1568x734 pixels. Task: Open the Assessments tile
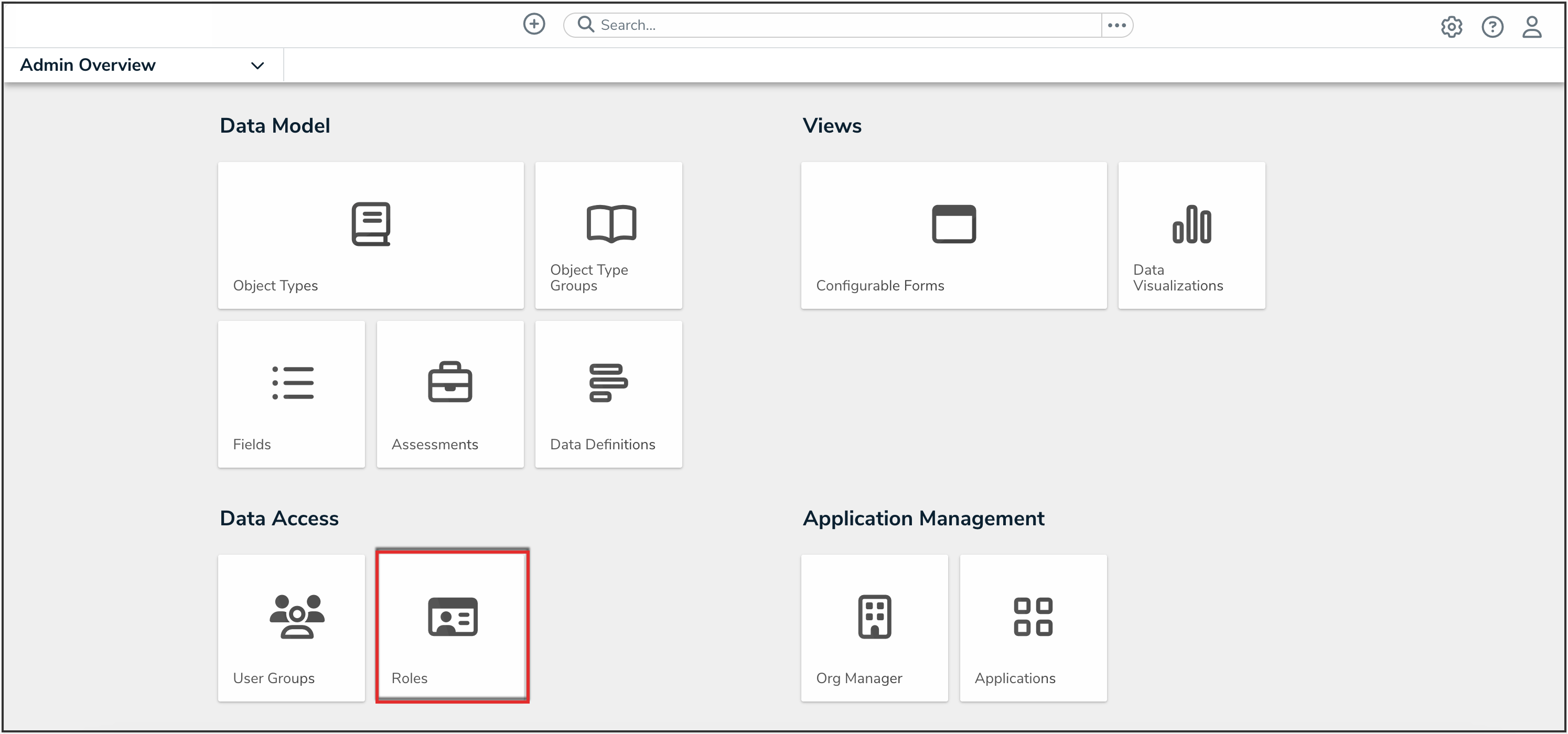click(450, 394)
